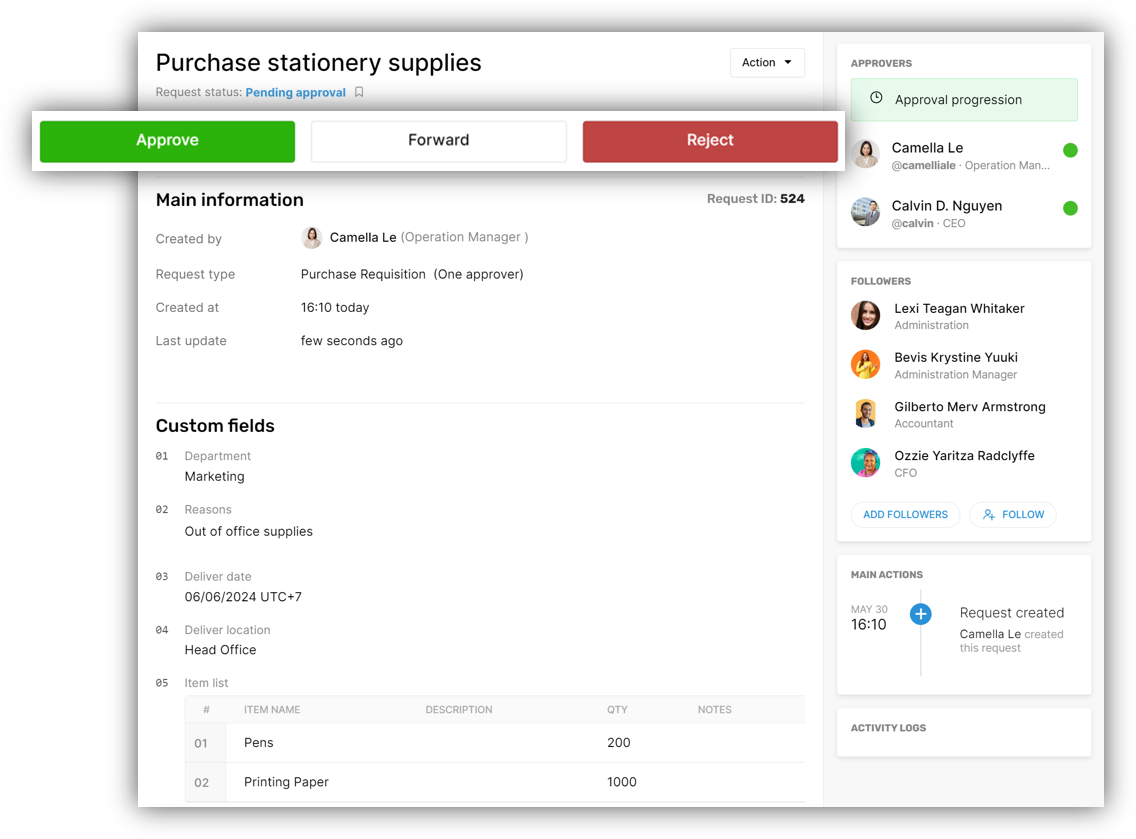The image size is (1136, 839).
Task: Open the Action dropdown menu
Action: coord(767,62)
